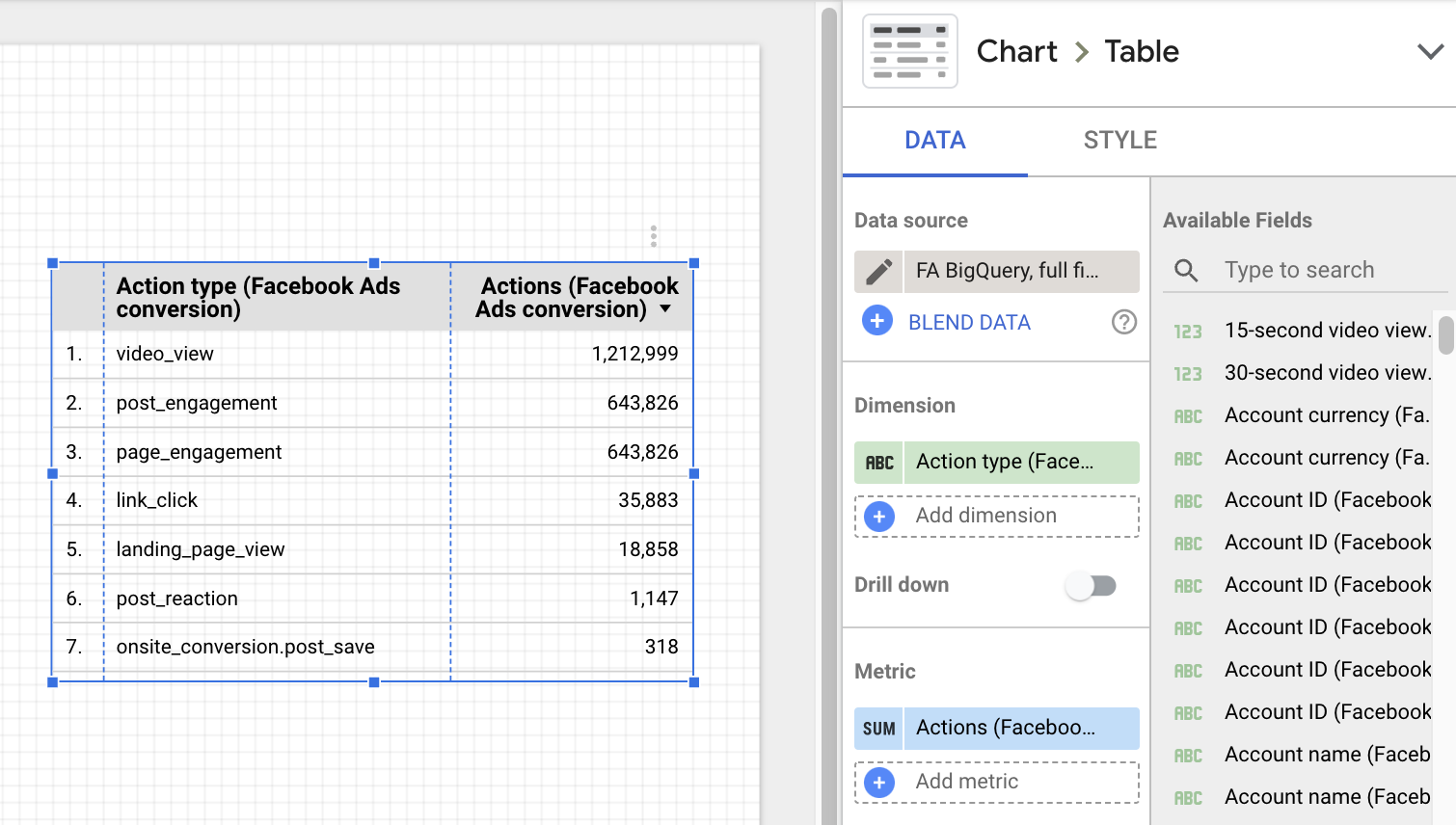Switch to the DATA tab
Viewport: 1456px width, 825px height.
click(934, 141)
